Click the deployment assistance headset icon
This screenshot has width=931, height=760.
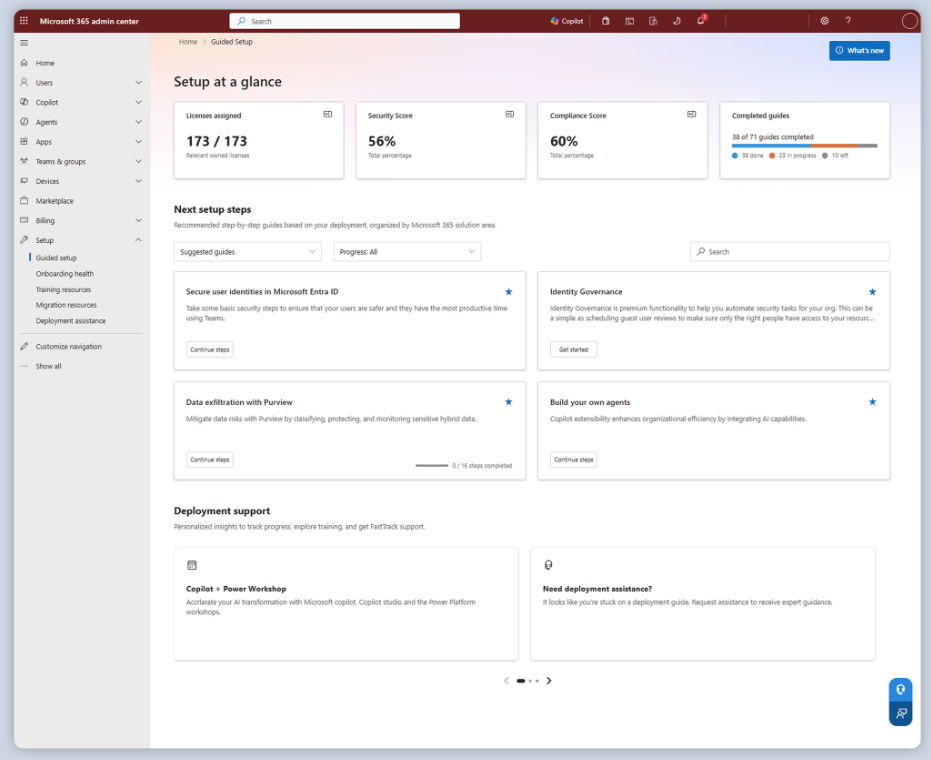[548, 565]
